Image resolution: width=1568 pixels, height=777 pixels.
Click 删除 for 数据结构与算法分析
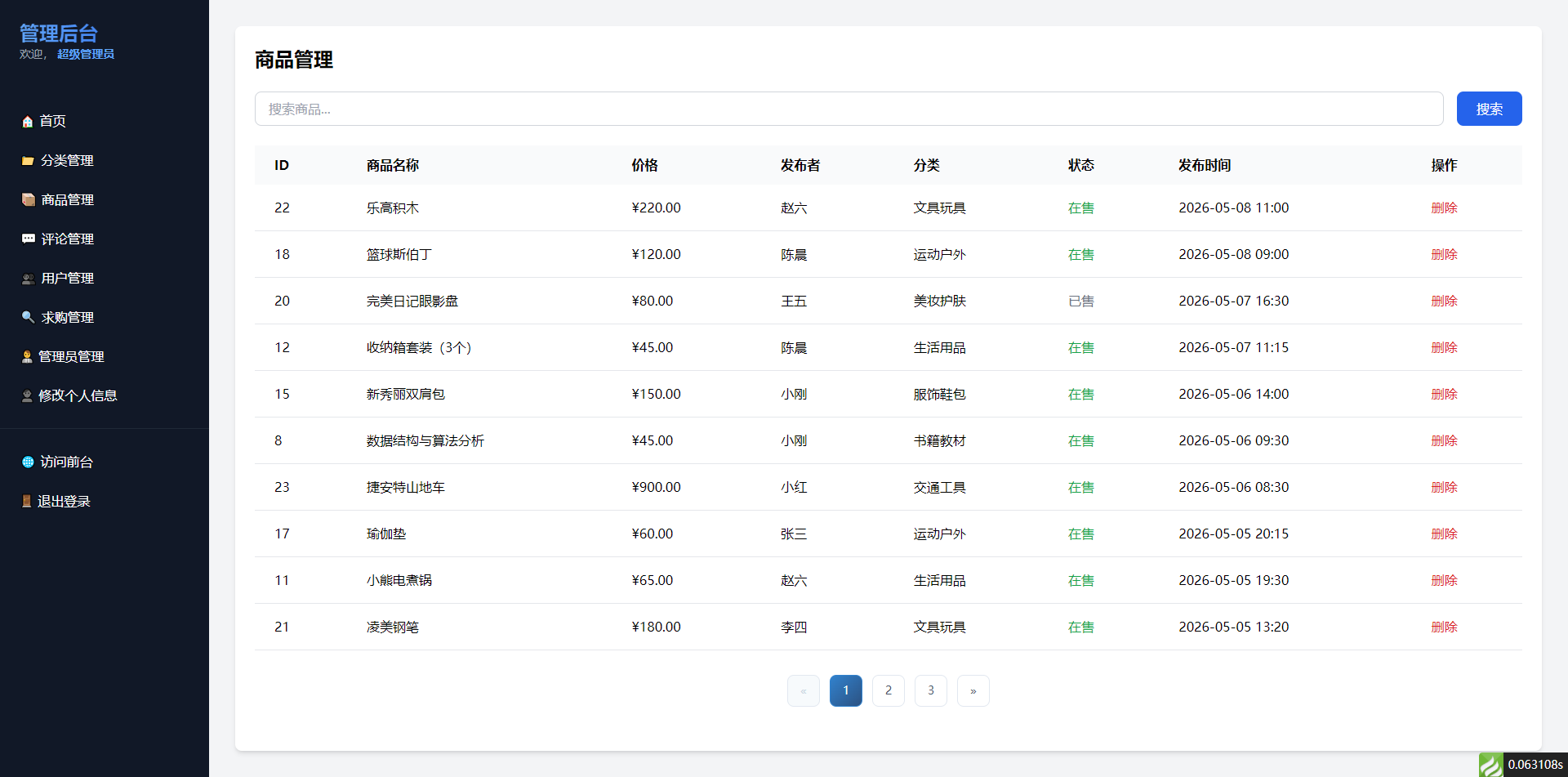tap(1444, 440)
